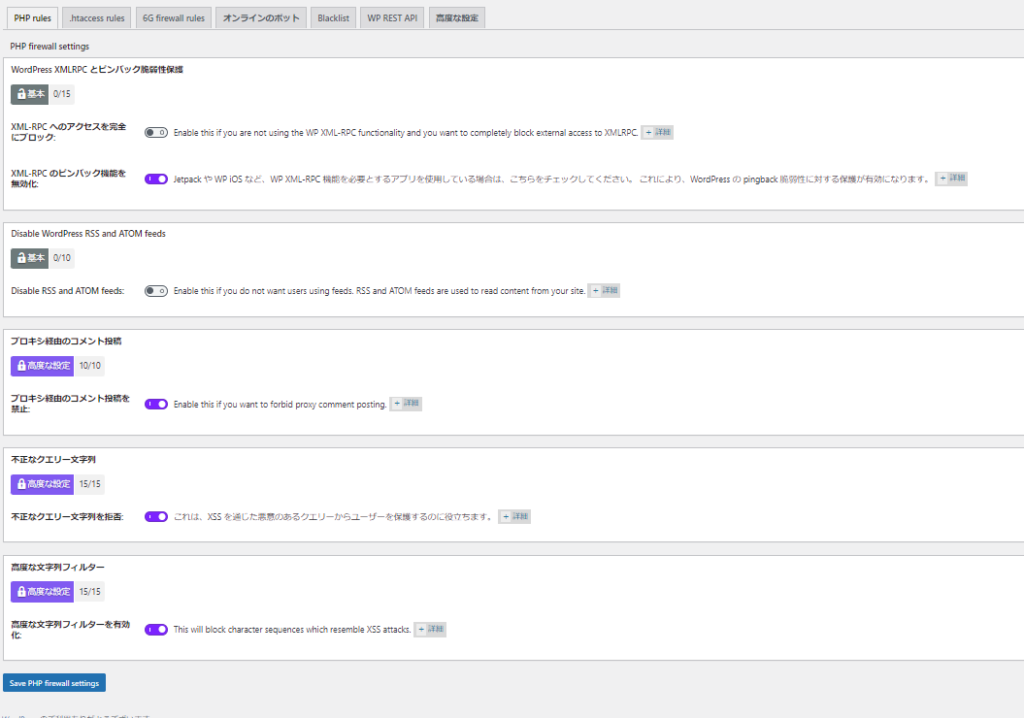Toggle the 不正なクエリー文字列を拒否 switch

156,517
